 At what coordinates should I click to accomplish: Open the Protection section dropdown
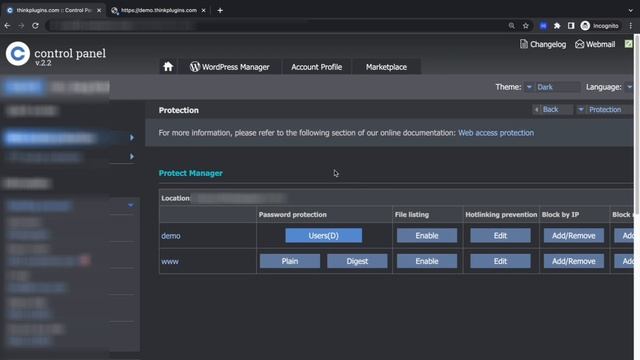tap(604, 109)
